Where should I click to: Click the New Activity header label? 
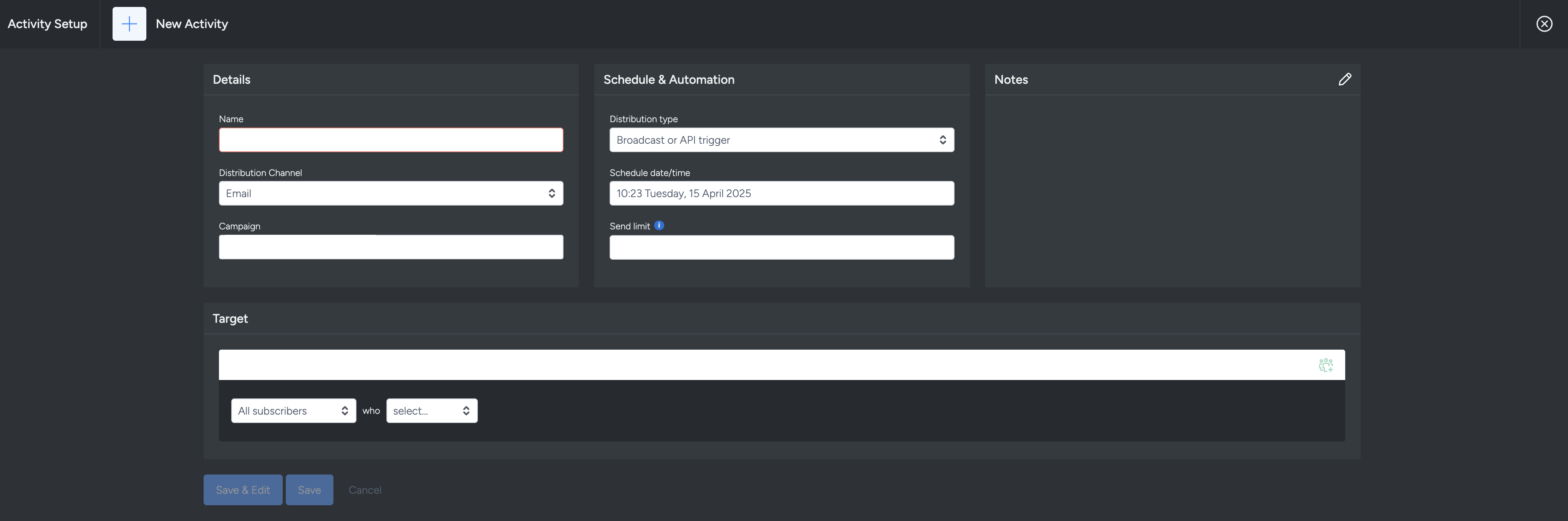(192, 24)
